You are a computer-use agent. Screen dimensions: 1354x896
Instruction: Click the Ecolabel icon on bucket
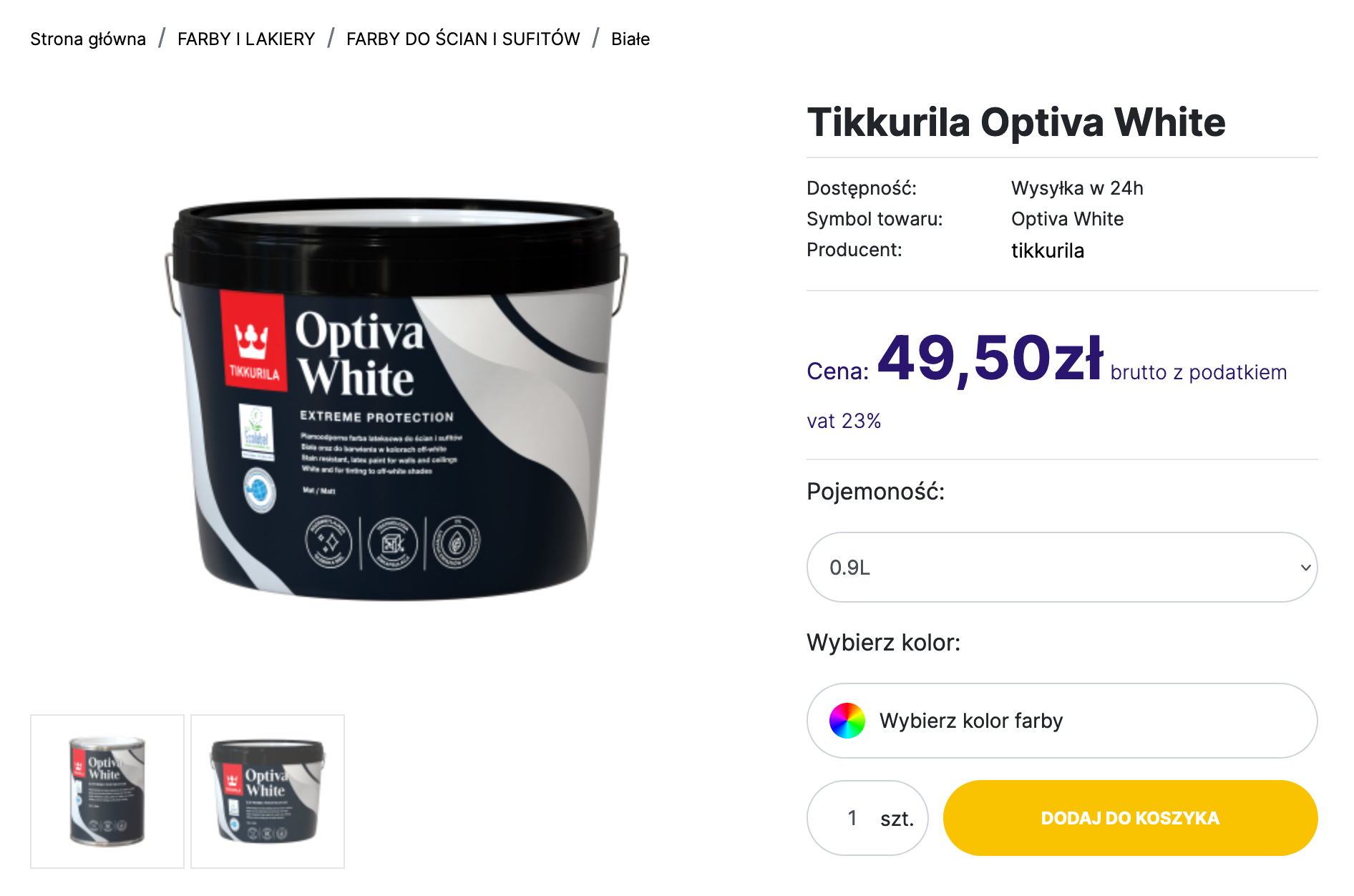click(x=256, y=432)
